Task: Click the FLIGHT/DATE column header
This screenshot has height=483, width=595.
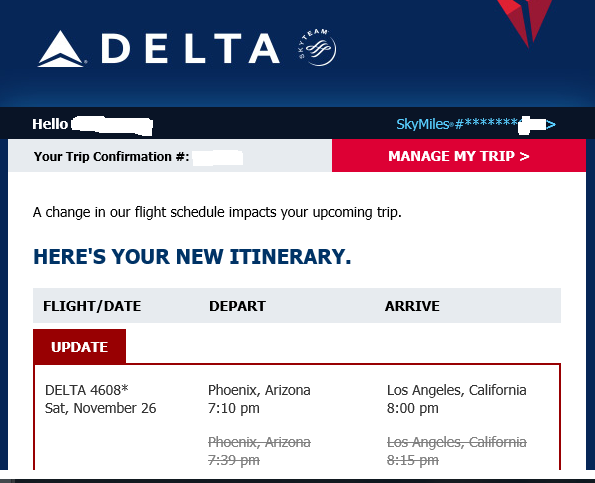Action: point(92,306)
